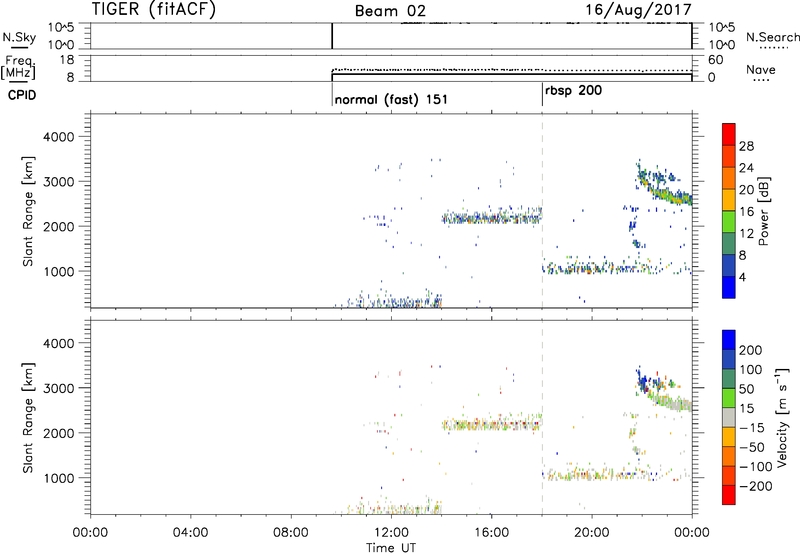Click the light green Velocity segment between 15 and 50
This screenshot has width=800, height=554.
729,398
